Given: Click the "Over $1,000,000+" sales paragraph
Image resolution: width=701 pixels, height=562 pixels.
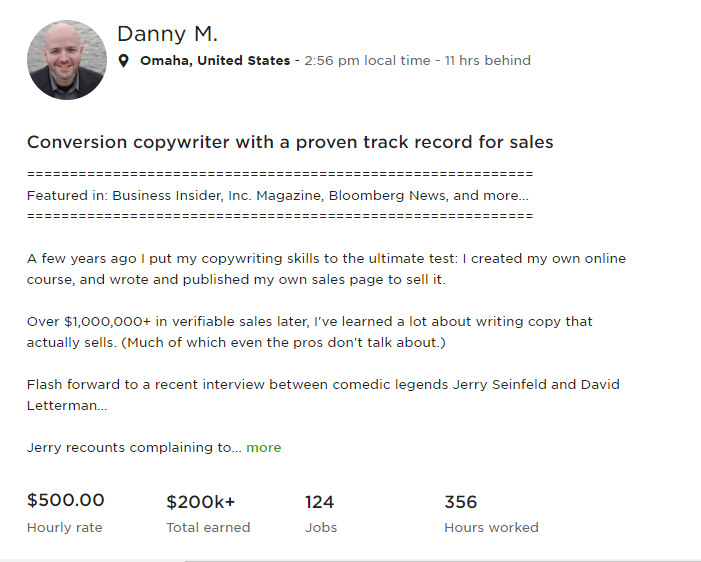Looking at the screenshot, I should 309,332.
